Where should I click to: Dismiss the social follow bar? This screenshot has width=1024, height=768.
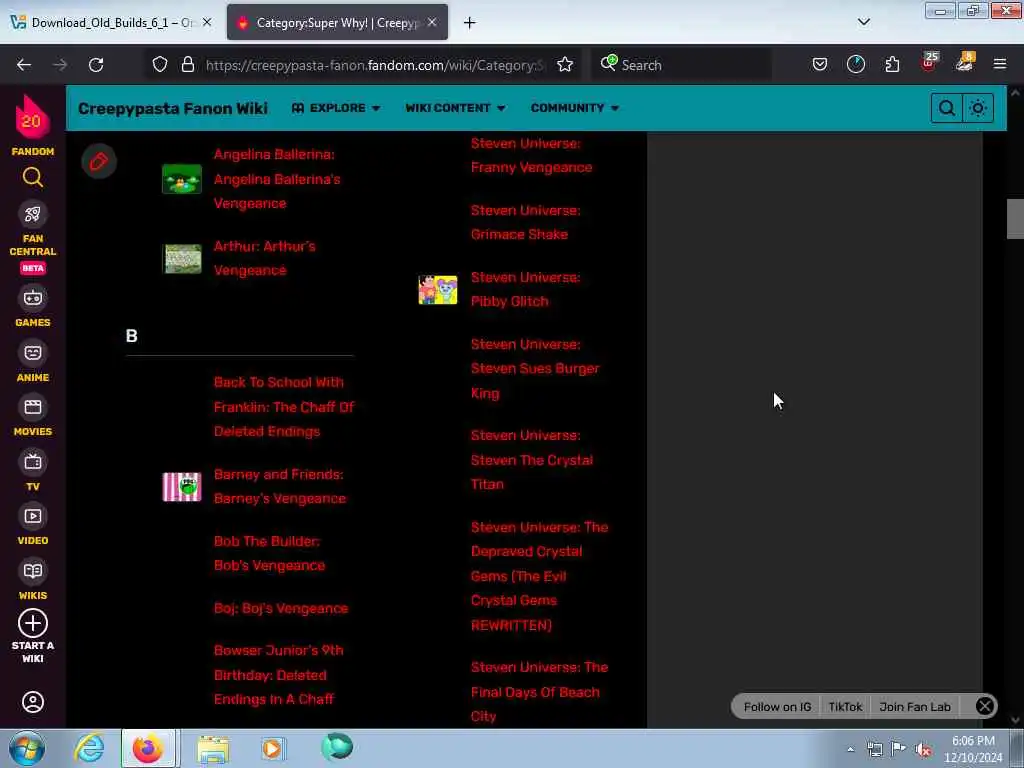985,706
